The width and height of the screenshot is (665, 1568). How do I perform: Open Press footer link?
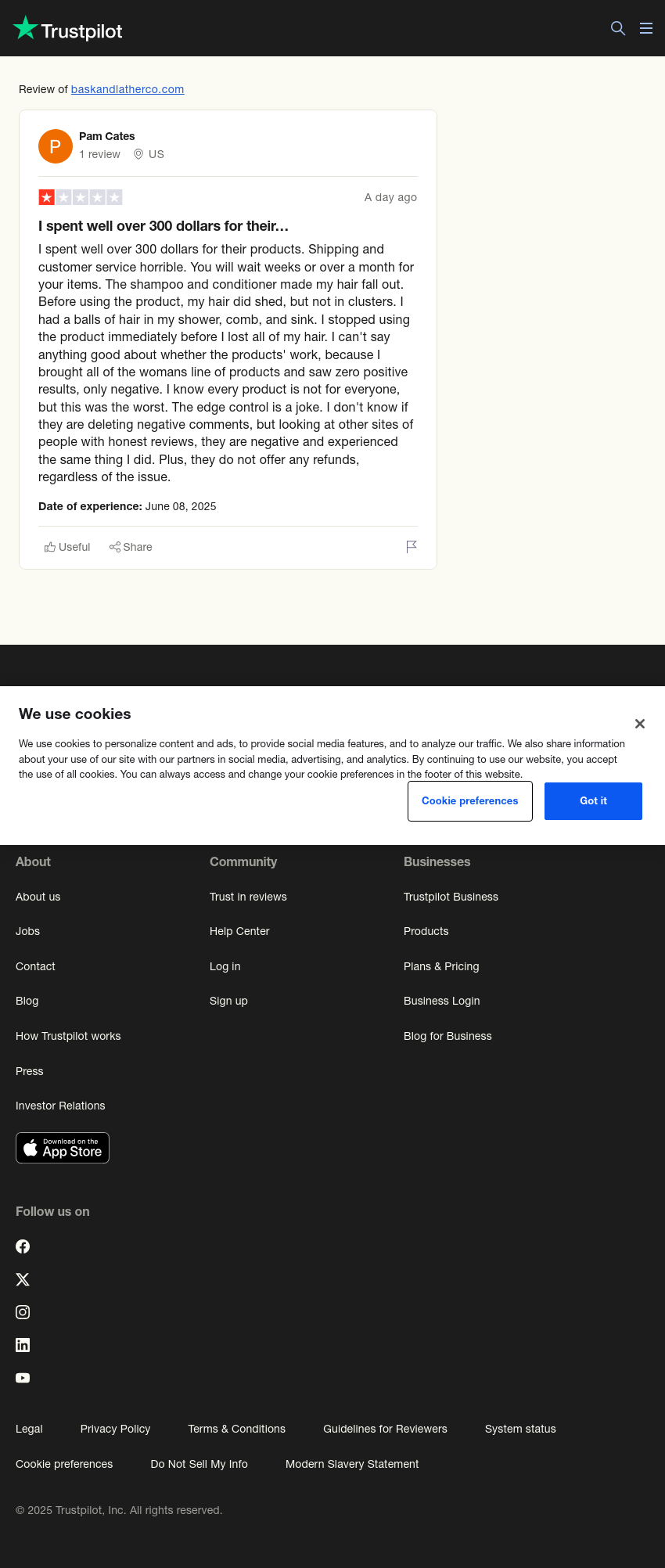point(30,1071)
